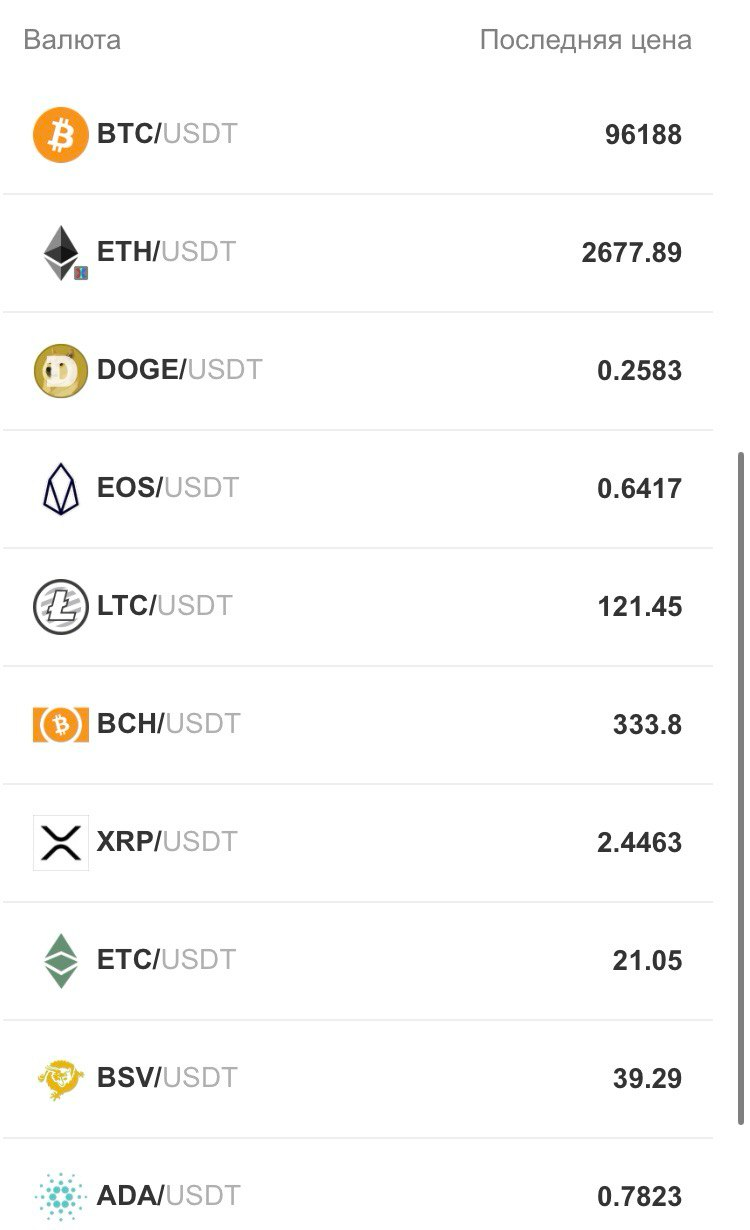The height and width of the screenshot is (1230, 750).
Task: Sort by Последняя цена column header
Action: point(586,40)
